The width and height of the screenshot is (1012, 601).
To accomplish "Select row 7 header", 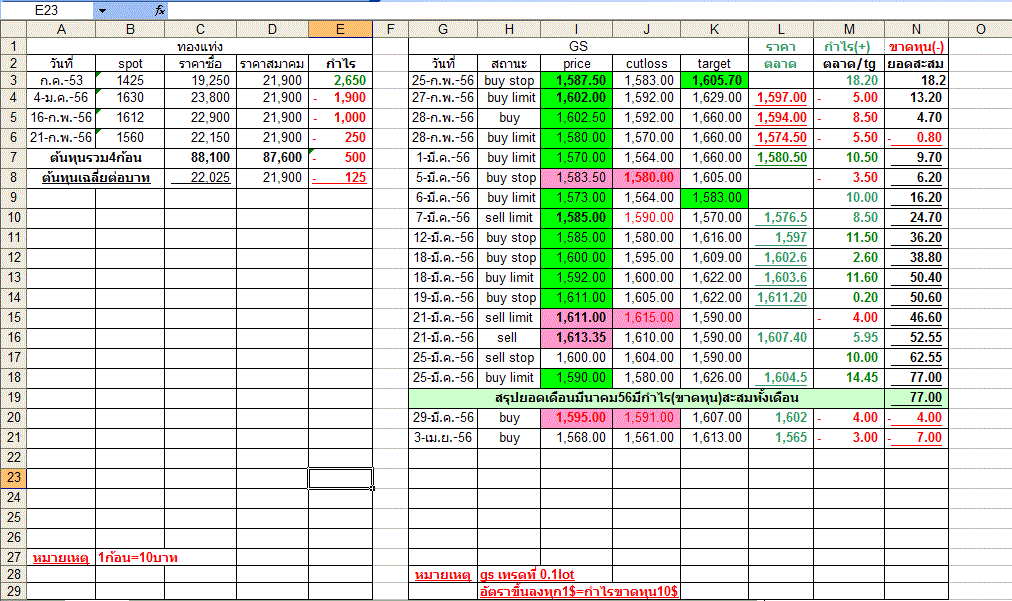I will pos(13,158).
